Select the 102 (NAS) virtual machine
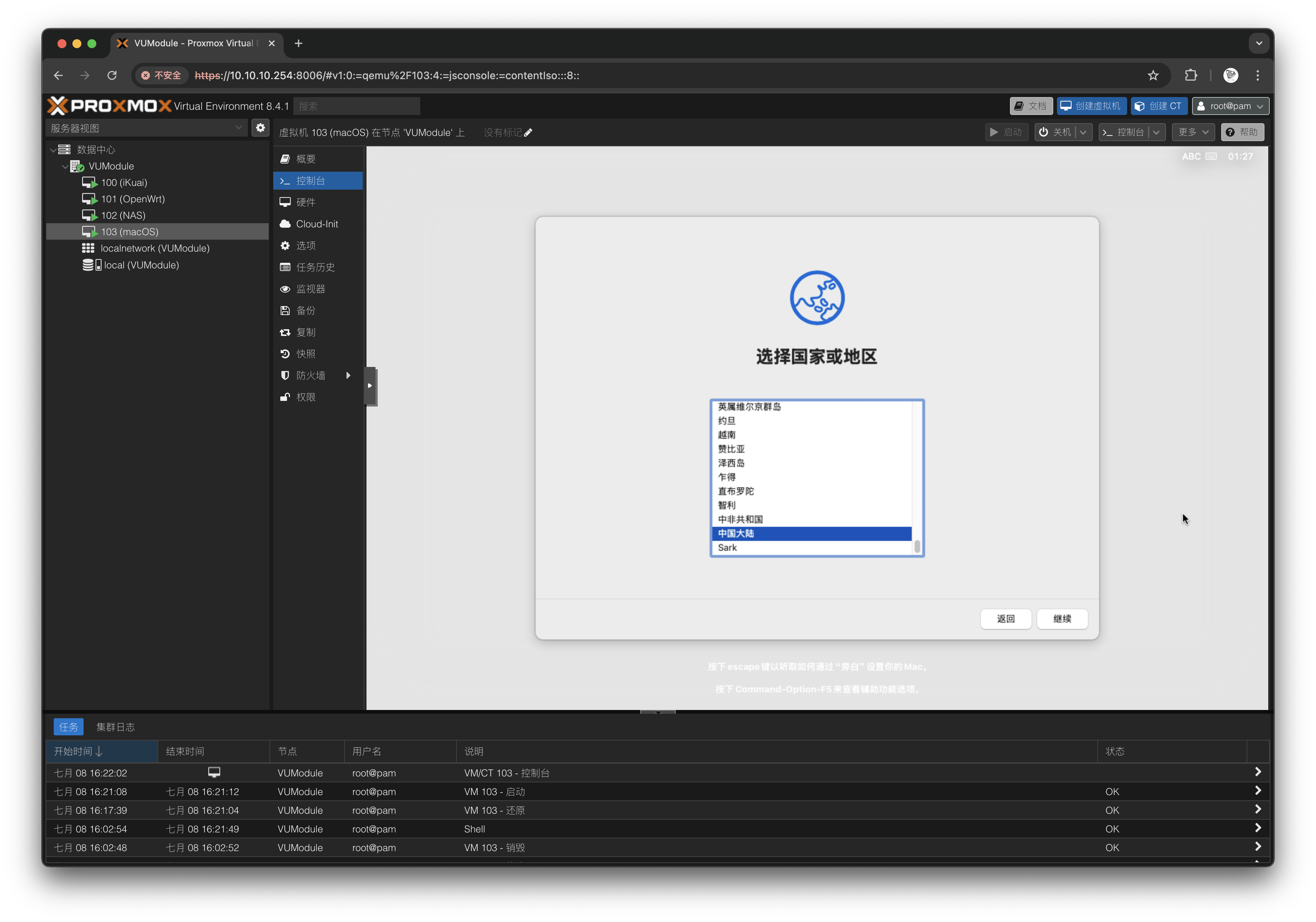 [x=123, y=216]
